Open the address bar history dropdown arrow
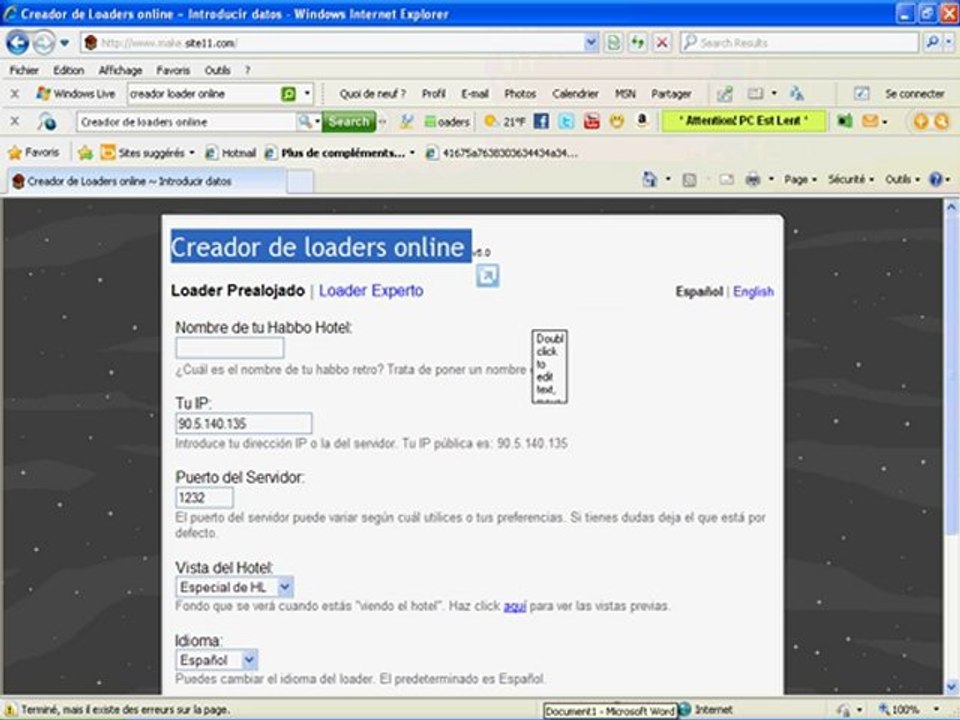Viewport: 960px width, 720px height. point(591,42)
